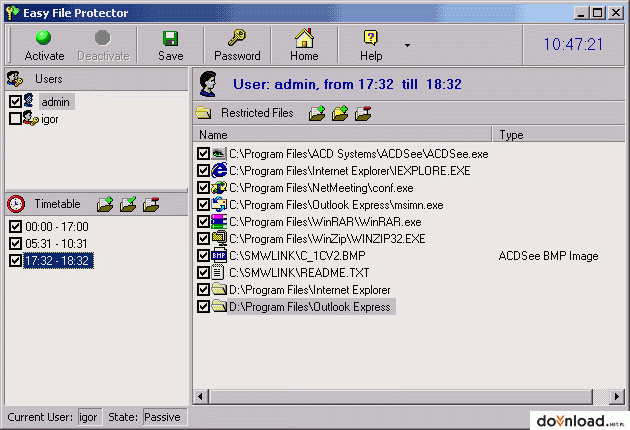
Task: Uncheck the C_1CV2.BMP restriction checkbox
Action: pos(203,255)
